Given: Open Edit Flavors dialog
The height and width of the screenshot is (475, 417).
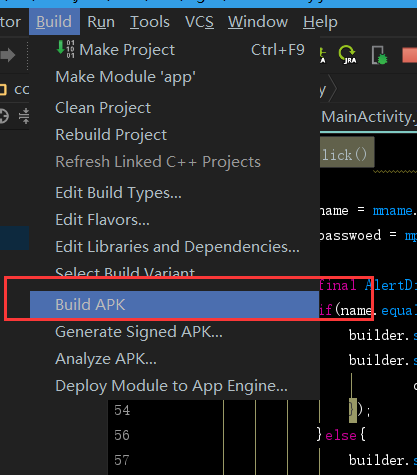Looking at the screenshot, I should (x=174, y=220).
